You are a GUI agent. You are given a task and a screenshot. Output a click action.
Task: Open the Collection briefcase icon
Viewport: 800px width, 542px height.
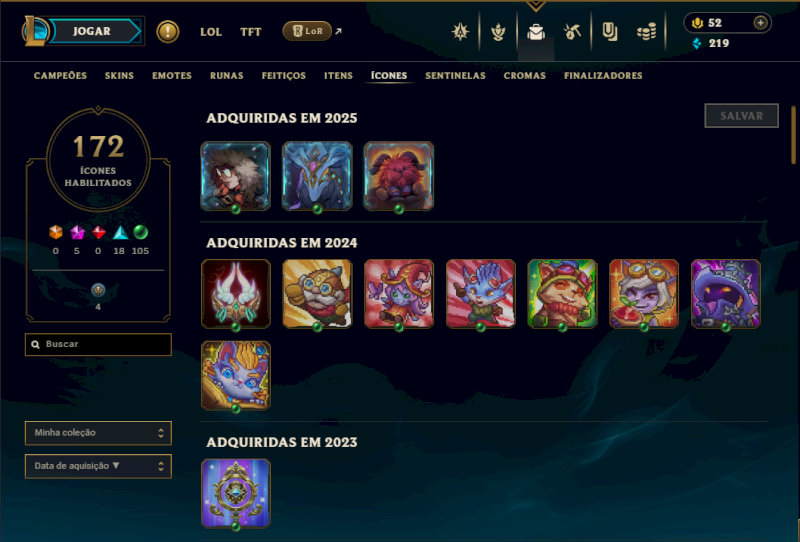click(x=536, y=32)
